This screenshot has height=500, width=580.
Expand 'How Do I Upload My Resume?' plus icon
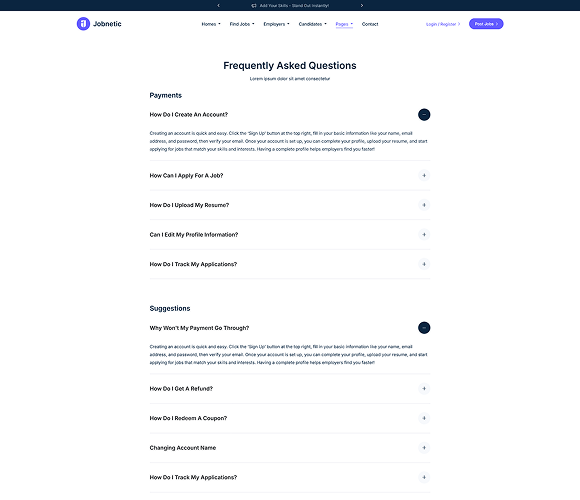point(424,205)
